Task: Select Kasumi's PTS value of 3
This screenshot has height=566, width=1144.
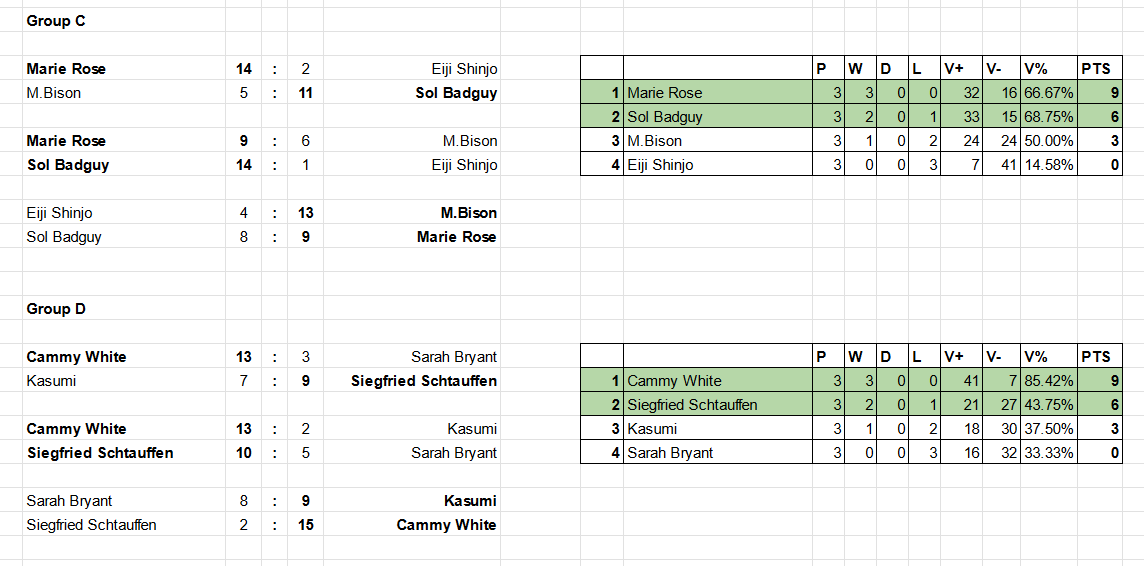Action: pos(1099,429)
